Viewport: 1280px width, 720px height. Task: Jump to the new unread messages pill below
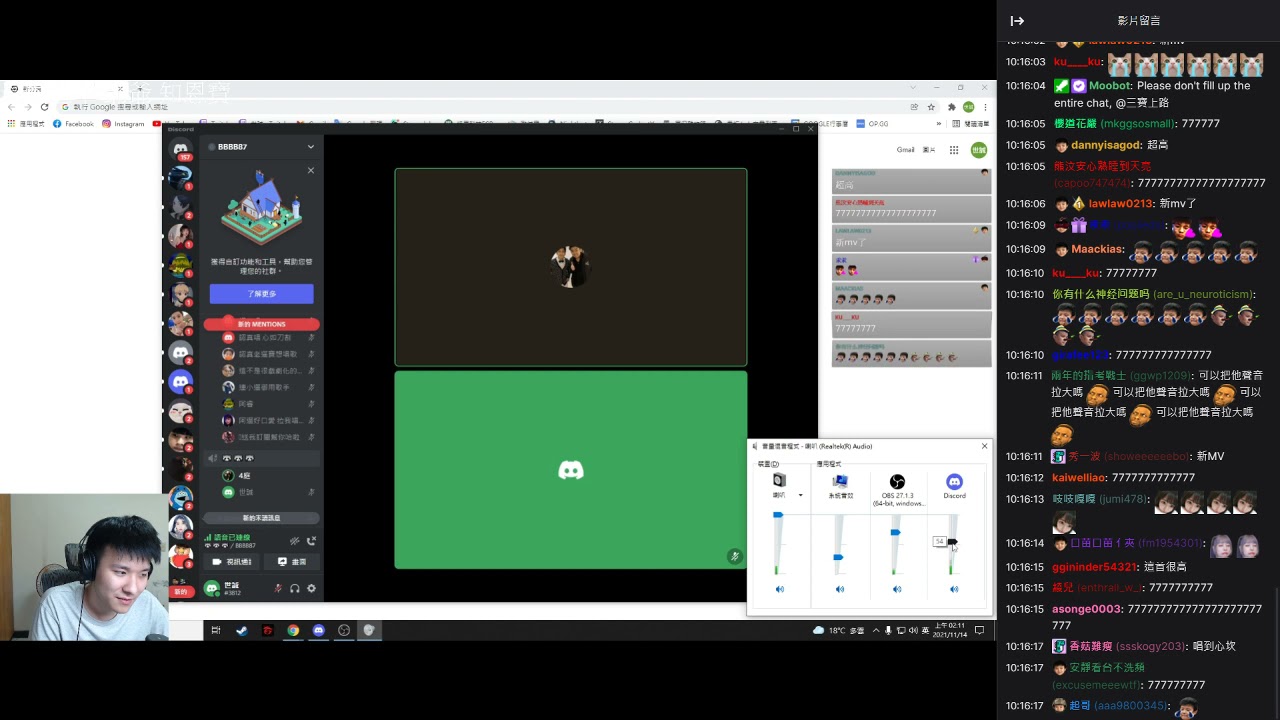(x=261, y=518)
